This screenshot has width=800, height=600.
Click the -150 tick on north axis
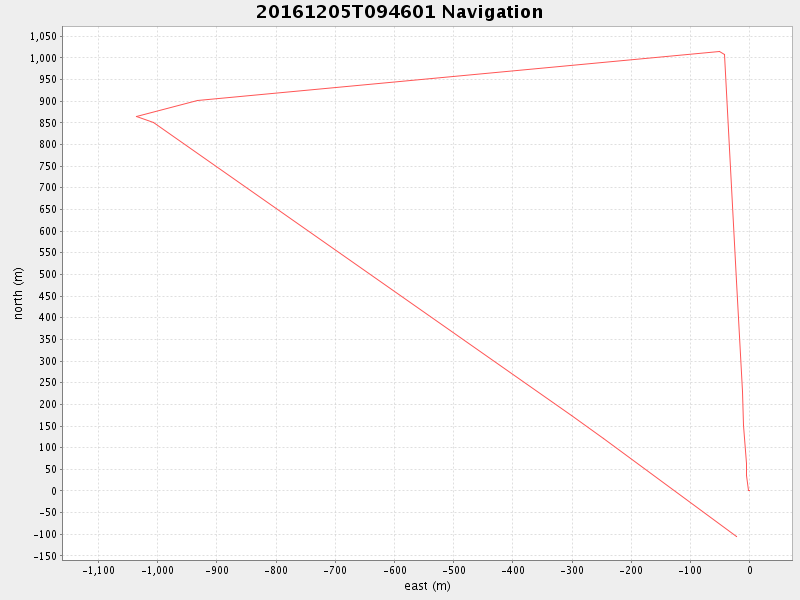pos(43,556)
